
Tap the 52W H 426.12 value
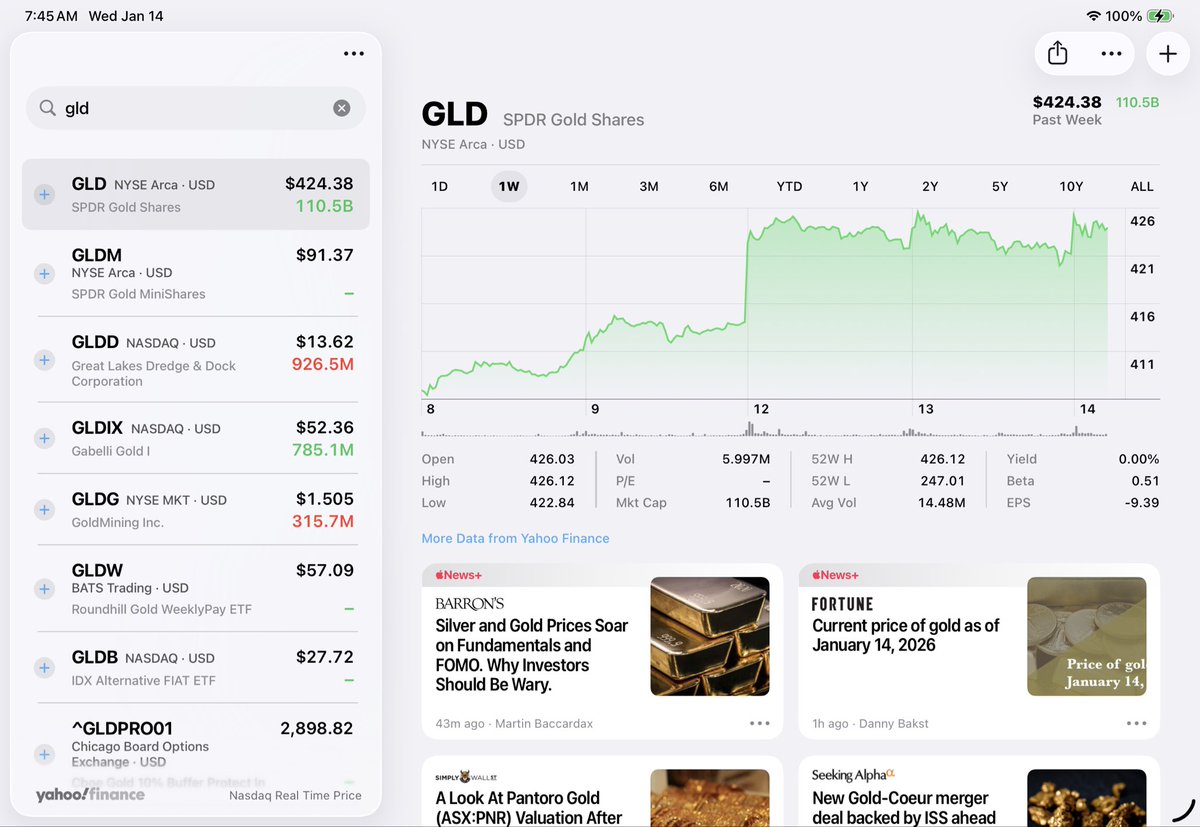tap(942, 459)
